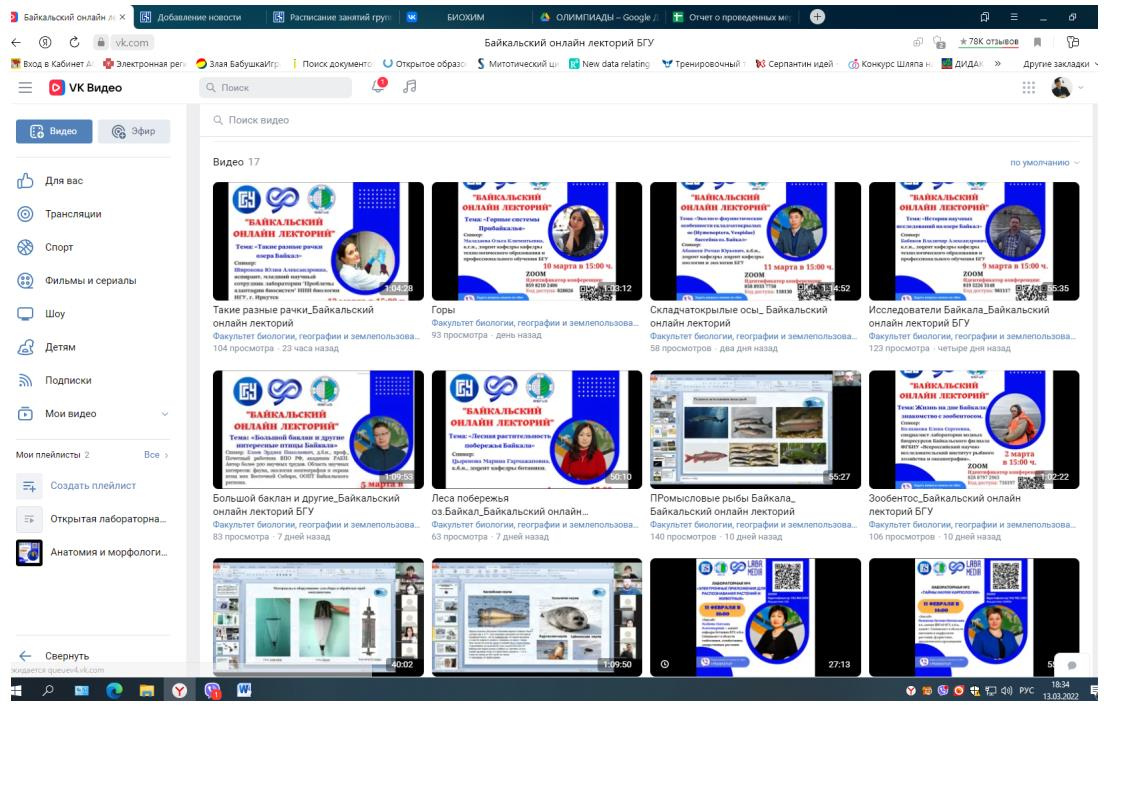Click the music note icon in header
This screenshot has height=793, width=1122.
409,87
